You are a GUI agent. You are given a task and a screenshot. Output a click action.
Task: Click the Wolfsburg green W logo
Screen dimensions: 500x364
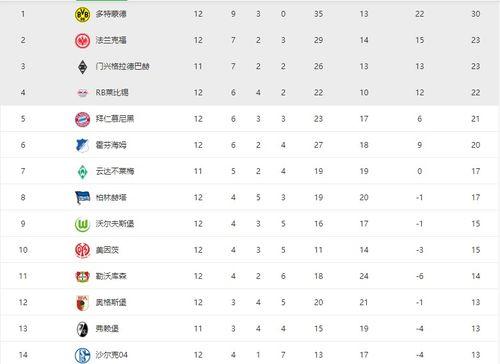pyautogui.click(x=82, y=224)
